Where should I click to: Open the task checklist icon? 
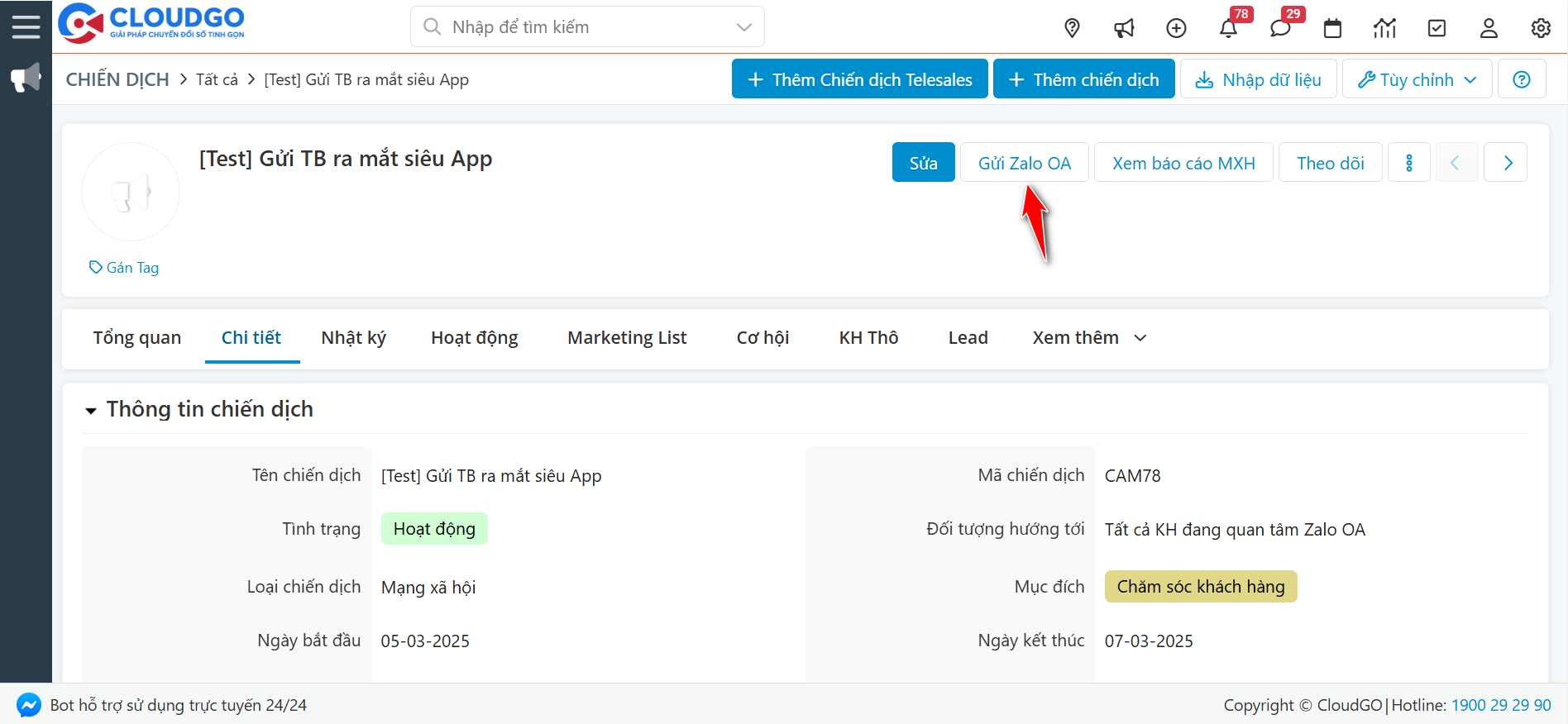[1437, 28]
